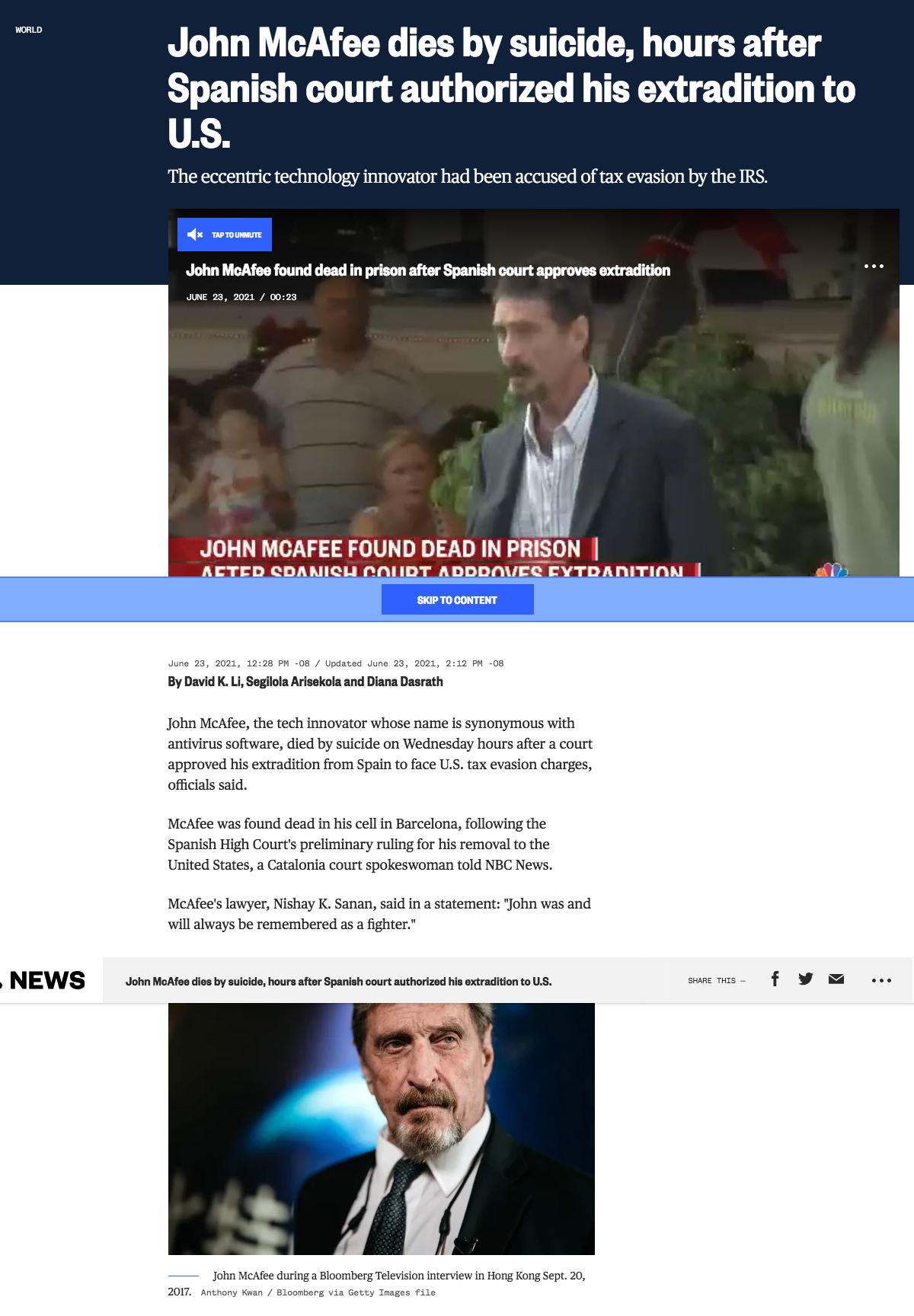Share the article on Facebook

pyautogui.click(x=775, y=979)
